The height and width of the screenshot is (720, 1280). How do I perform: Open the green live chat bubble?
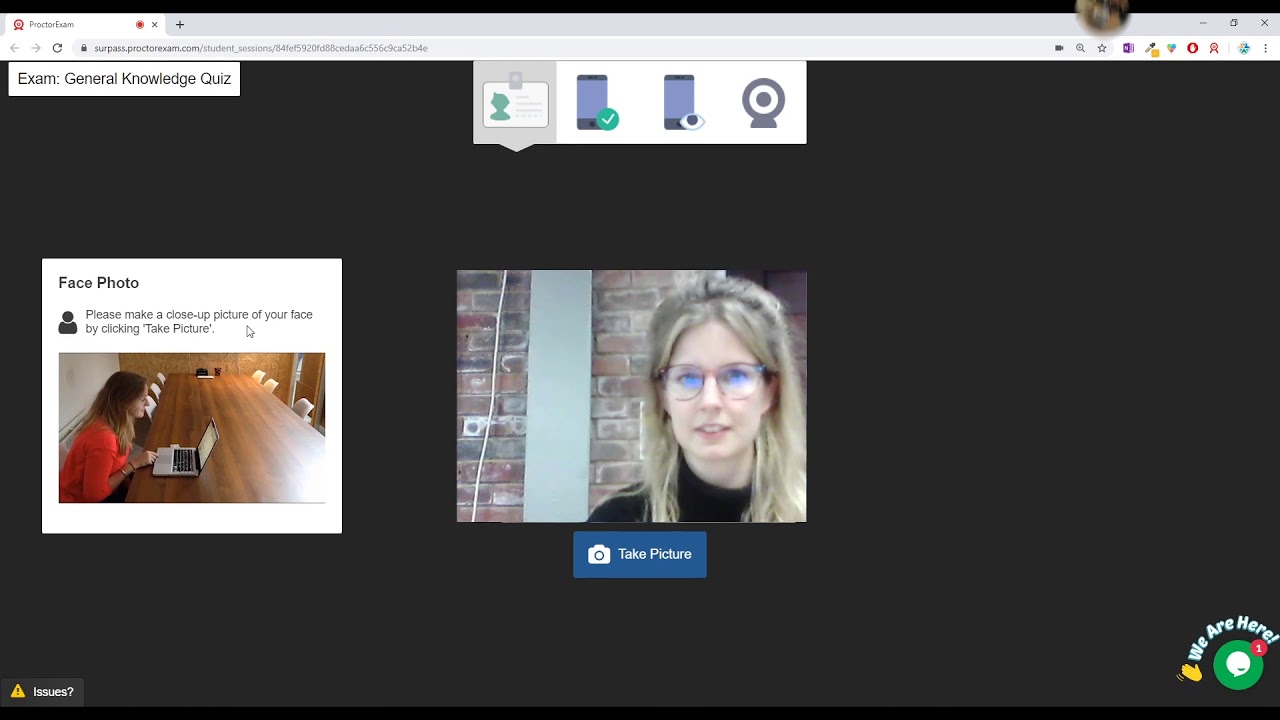click(x=1237, y=665)
